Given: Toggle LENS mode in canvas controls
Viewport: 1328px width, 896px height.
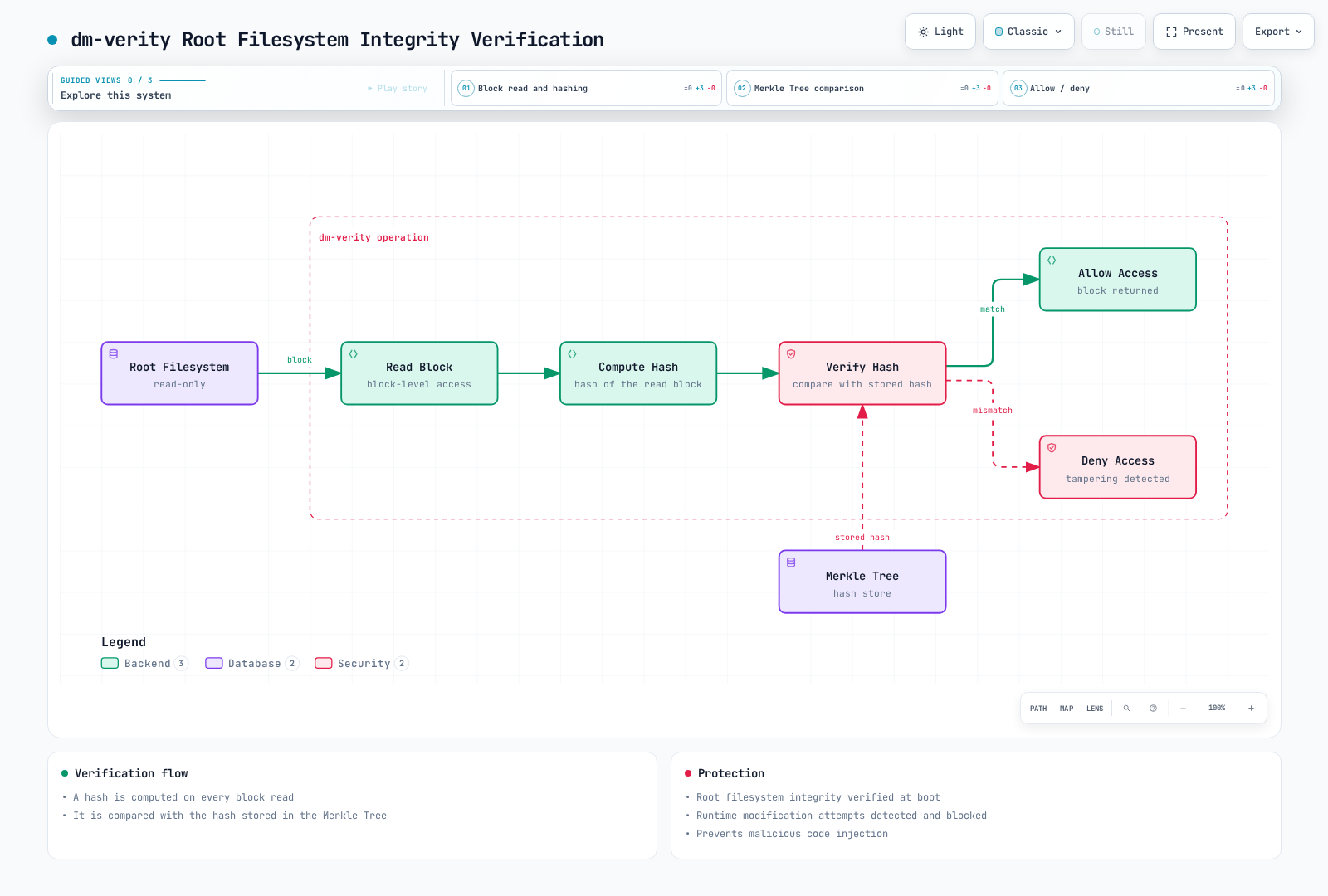Looking at the screenshot, I should 1095,709.
